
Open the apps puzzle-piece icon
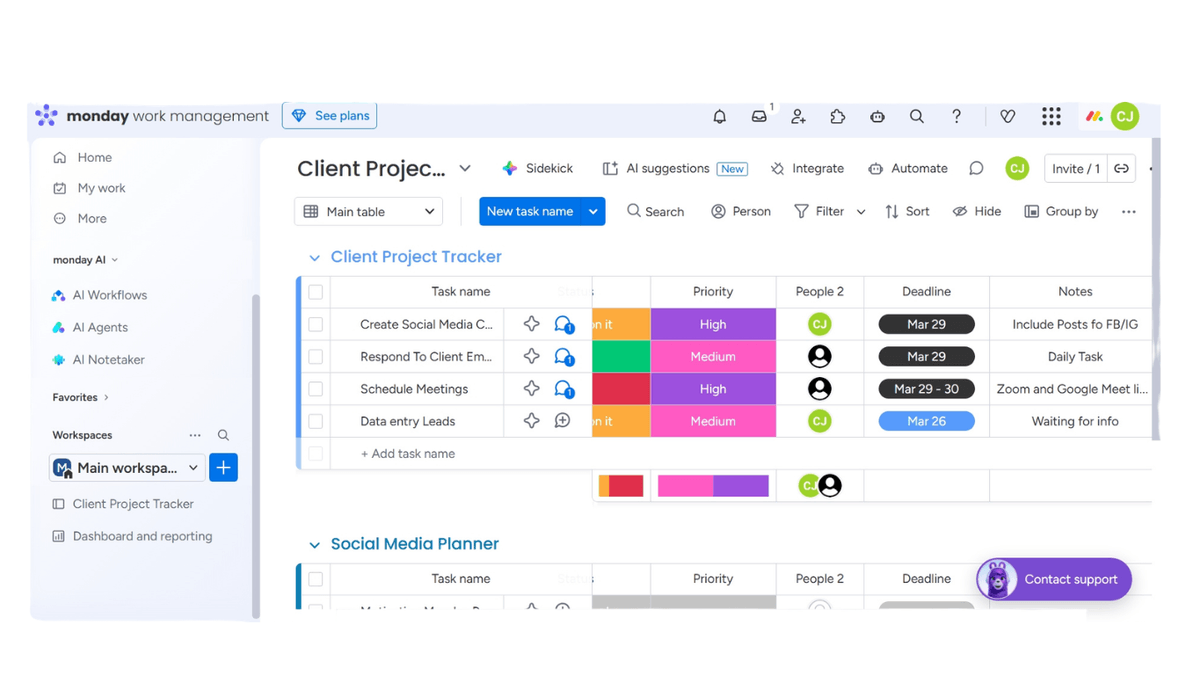837,116
